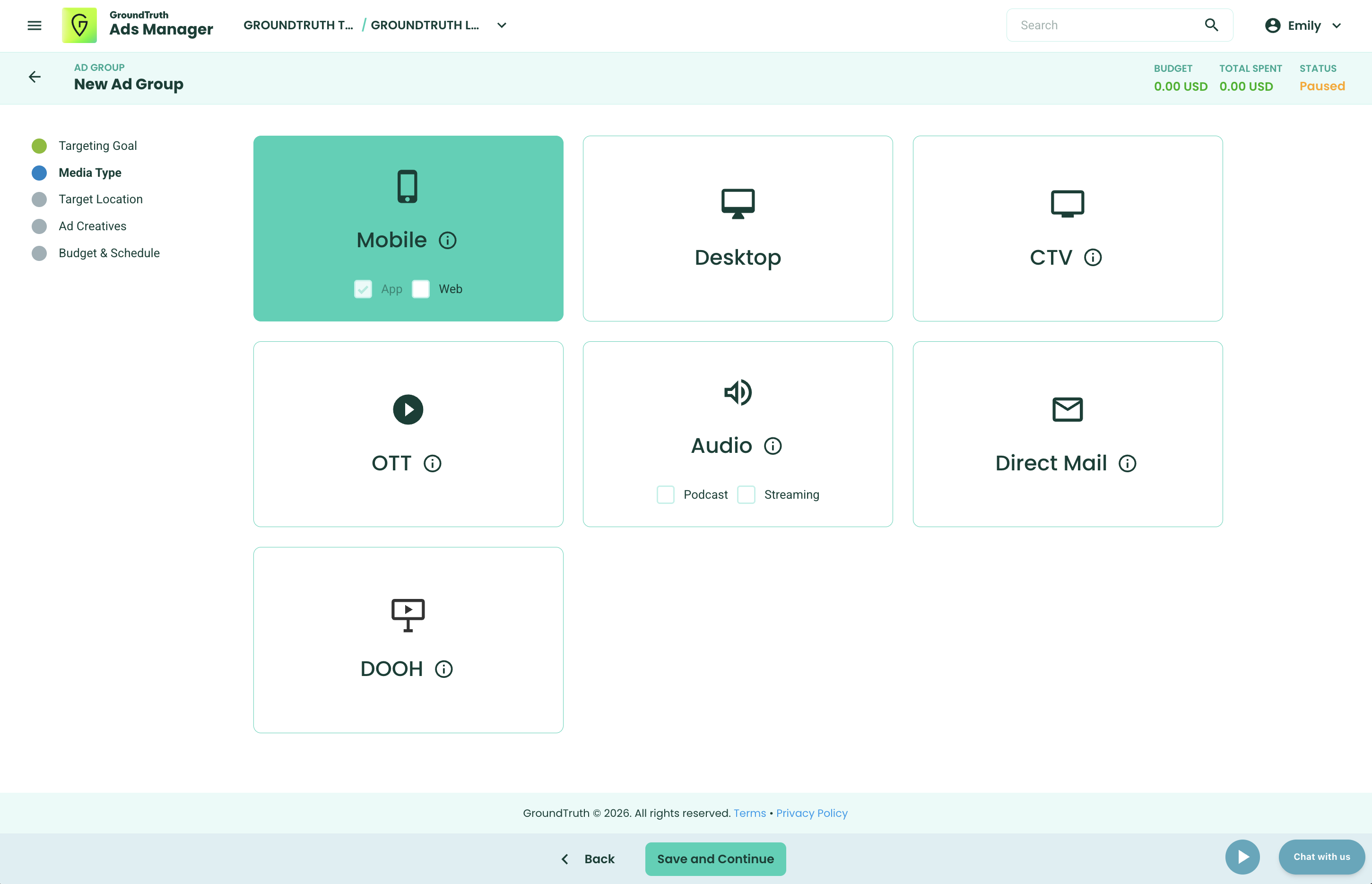Screen dimensions: 1372x884
Task: Open the Emily user menu
Action: pyautogui.click(x=1303, y=25)
